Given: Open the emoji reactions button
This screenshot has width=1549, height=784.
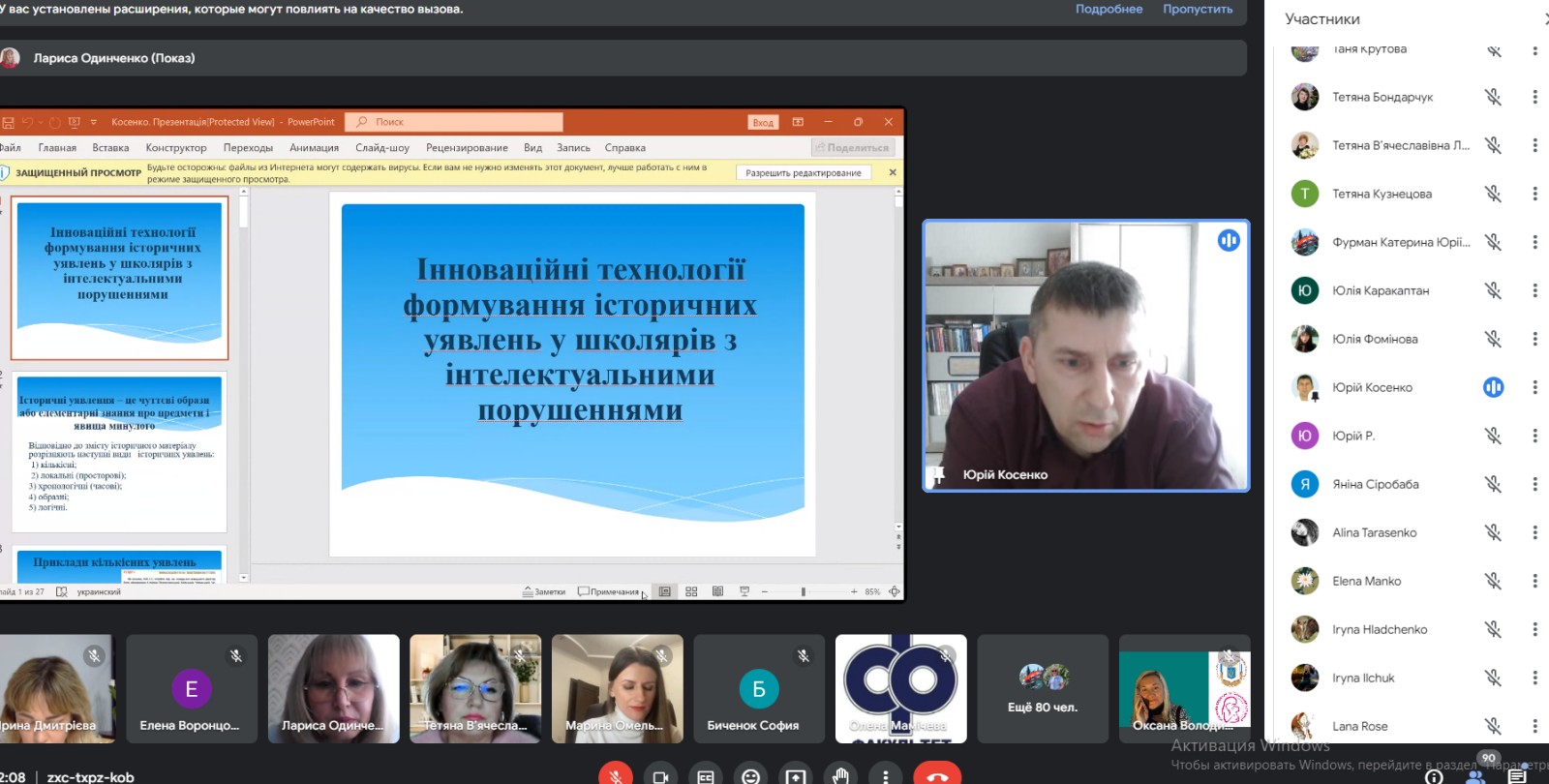Looking at the screenshot, I should click(750, 776).
